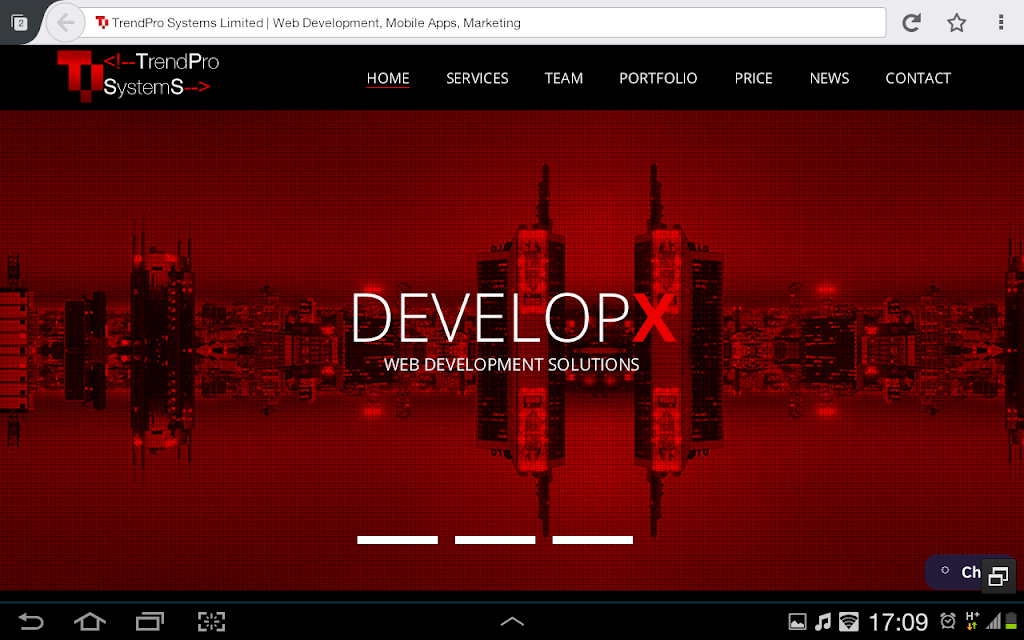The image size is (1024, 640).
Task: Tap the H+ mobile data indicator
Action: tap(972, 620)
